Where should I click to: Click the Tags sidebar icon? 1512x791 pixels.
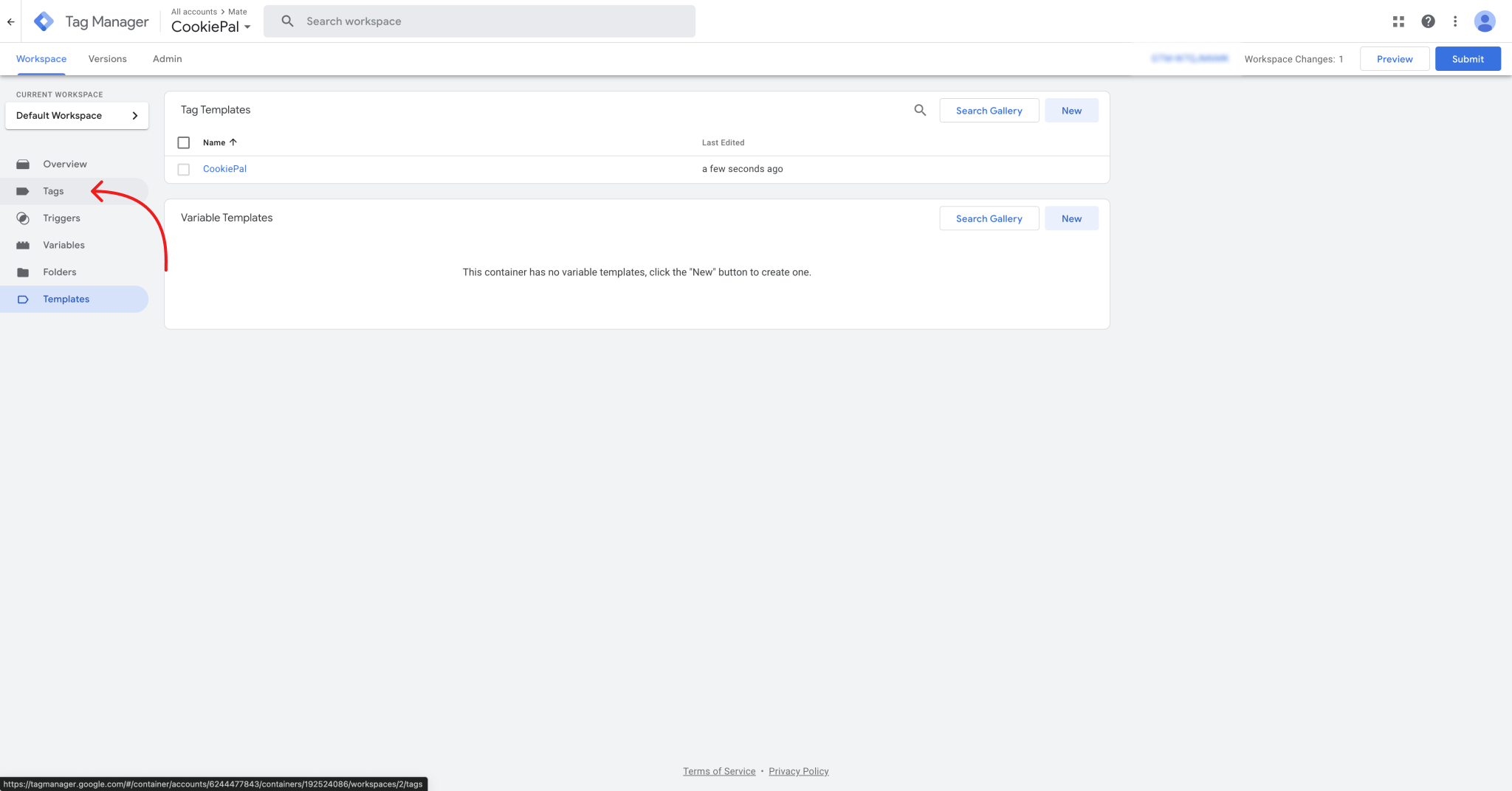coord(23,191)
